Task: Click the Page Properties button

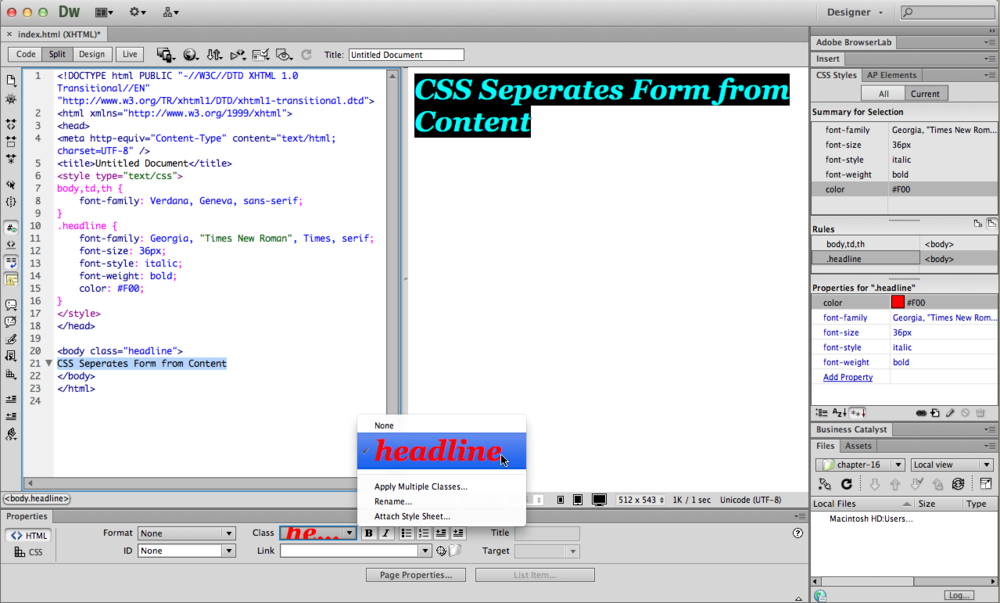Action: (x=415, y=574)
